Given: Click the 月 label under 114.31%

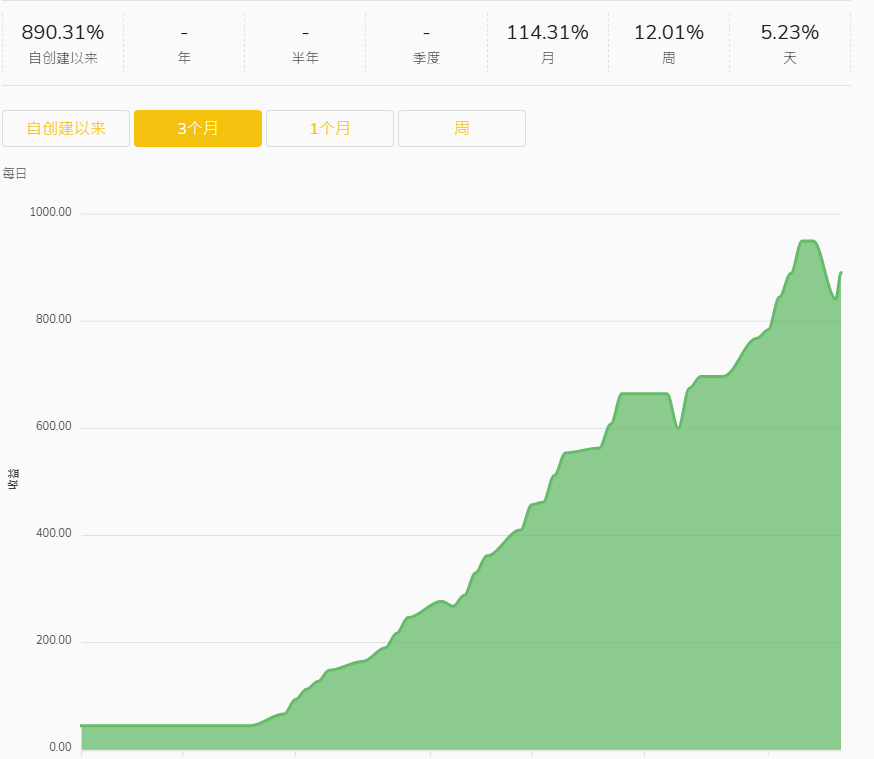Looking at the screenshot, I should click(x=547, y=58).
